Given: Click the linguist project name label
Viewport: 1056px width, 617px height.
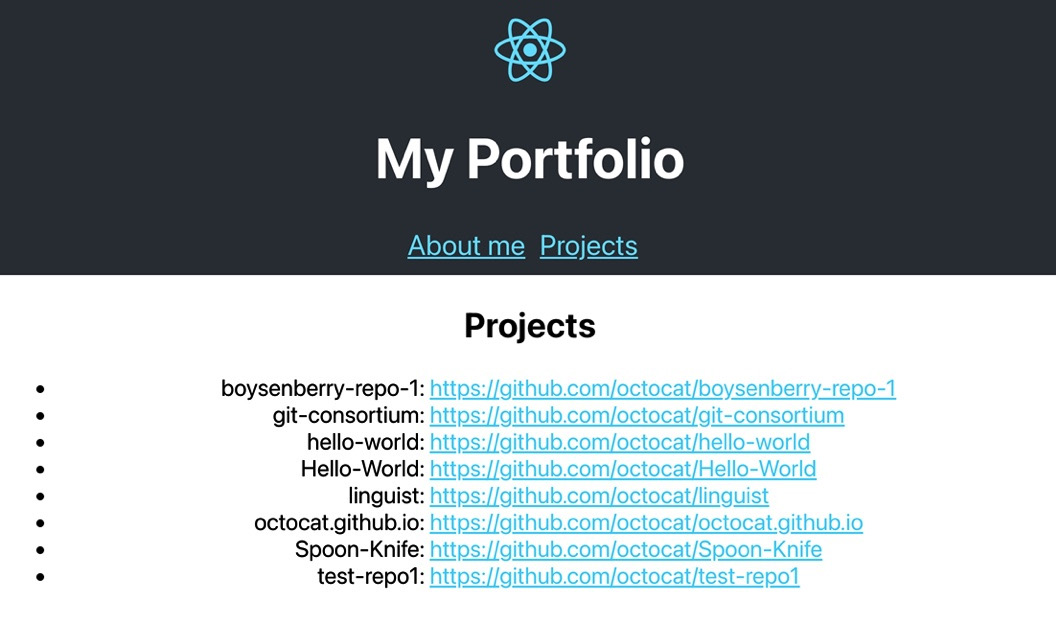Looking at the screenshot, I should [385, 496].
